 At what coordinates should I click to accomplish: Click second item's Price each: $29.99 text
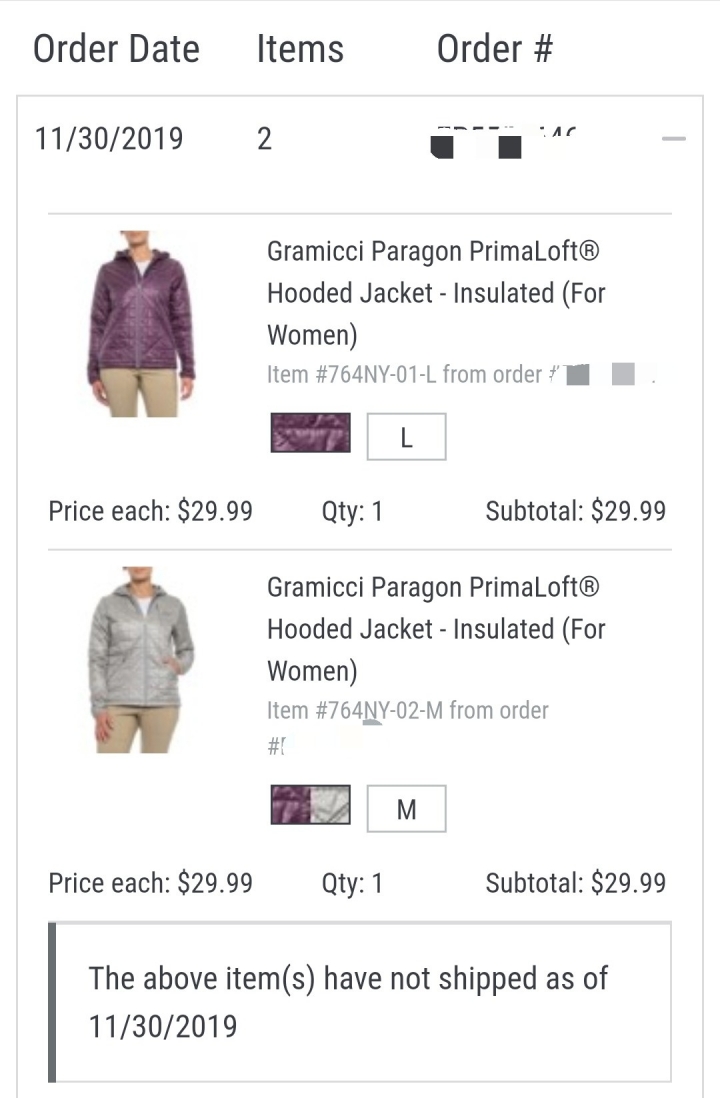click(x=151, y=883)
